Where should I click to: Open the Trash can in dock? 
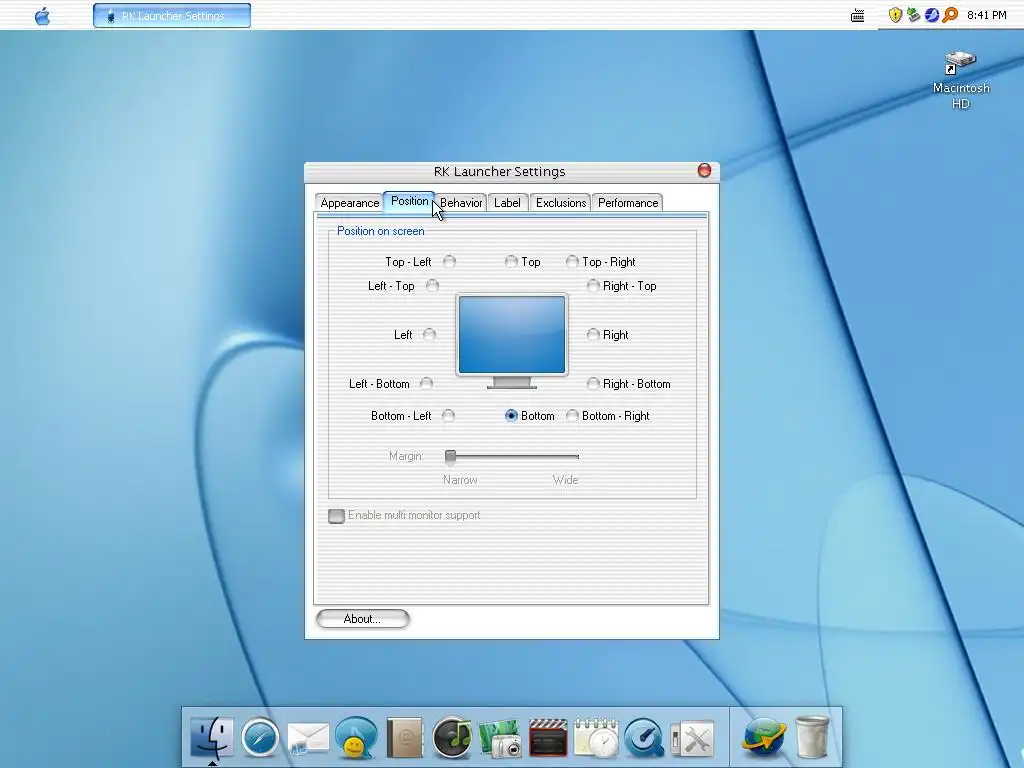pyautogui.click(x=812, y=738)
